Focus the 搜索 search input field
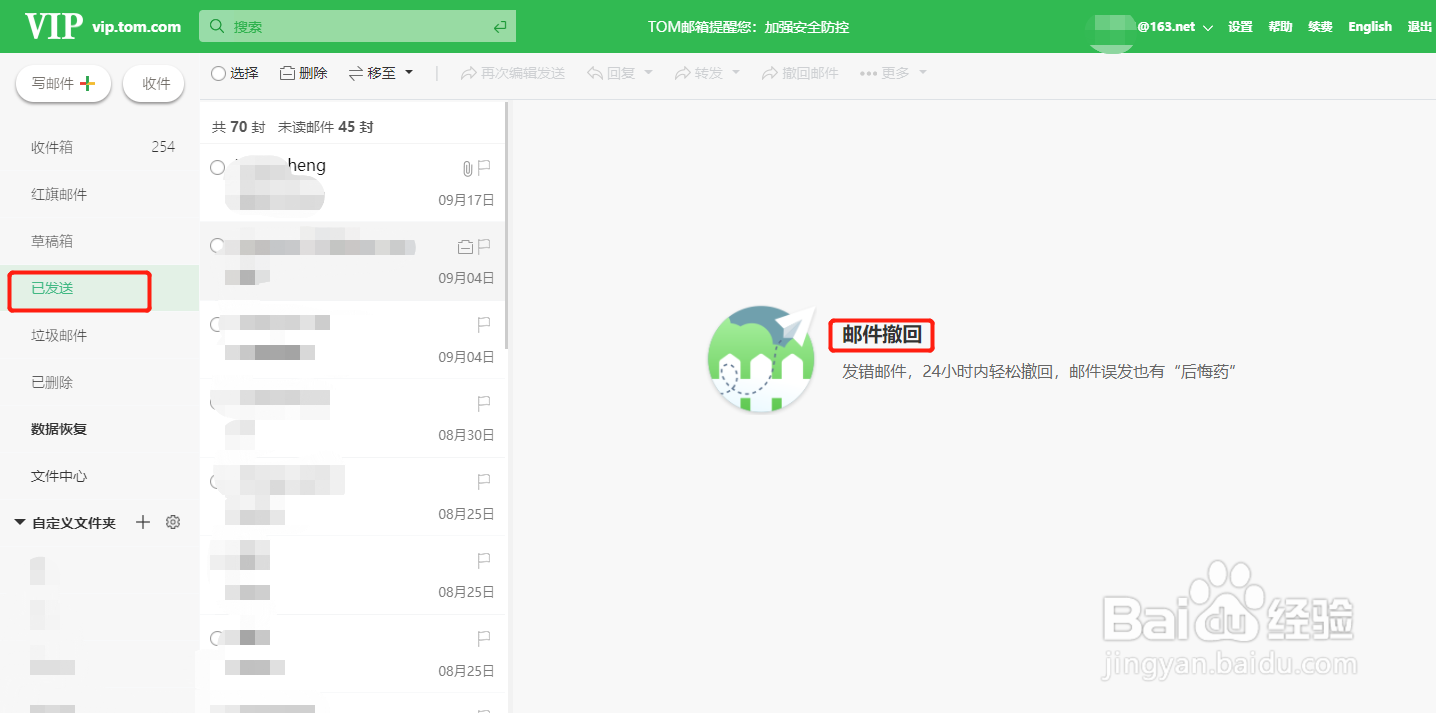This screenshot has height=713, width=1436. [358, 27]
